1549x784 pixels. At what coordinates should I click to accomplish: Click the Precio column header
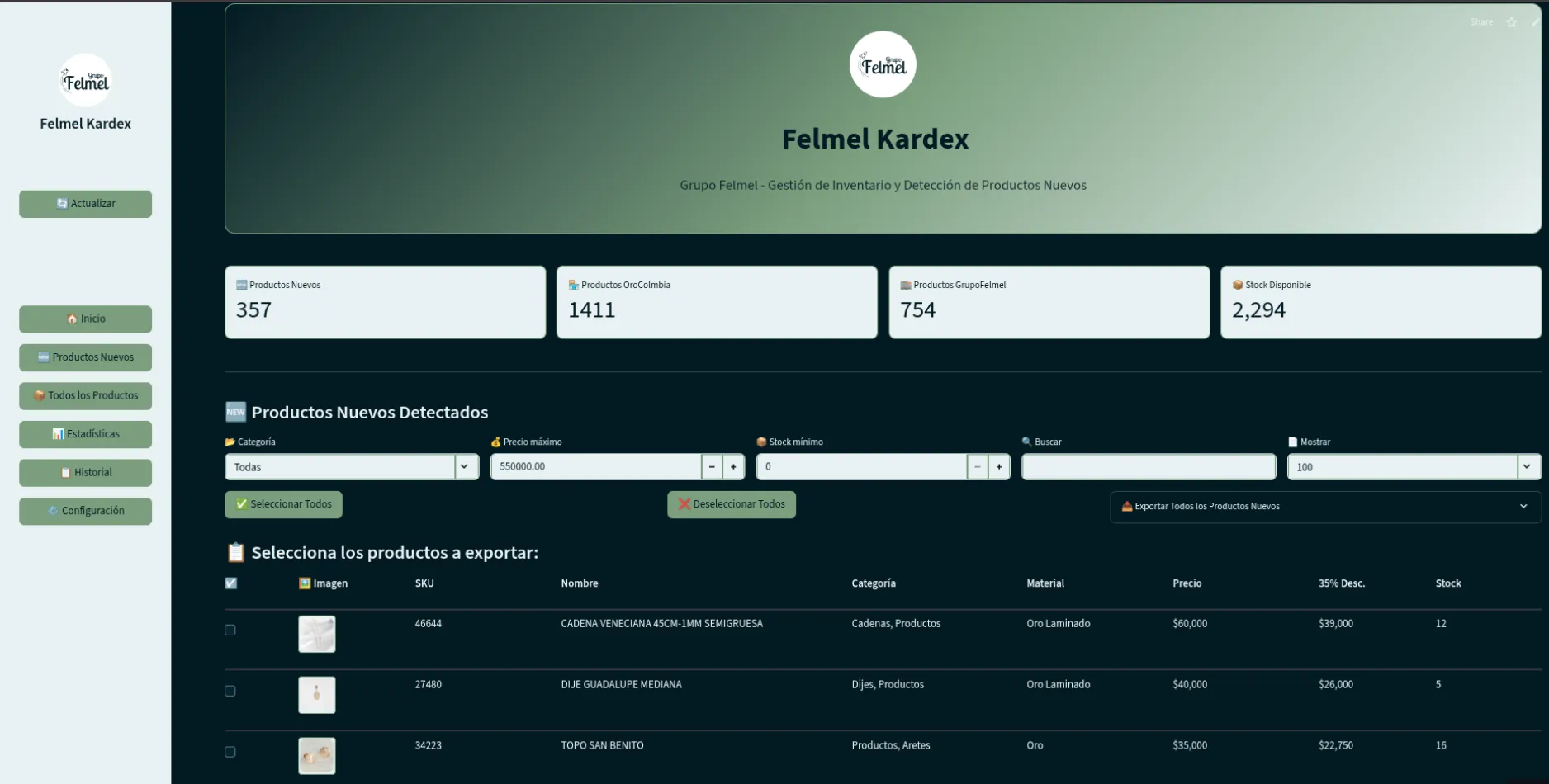tap(1187, 583)
